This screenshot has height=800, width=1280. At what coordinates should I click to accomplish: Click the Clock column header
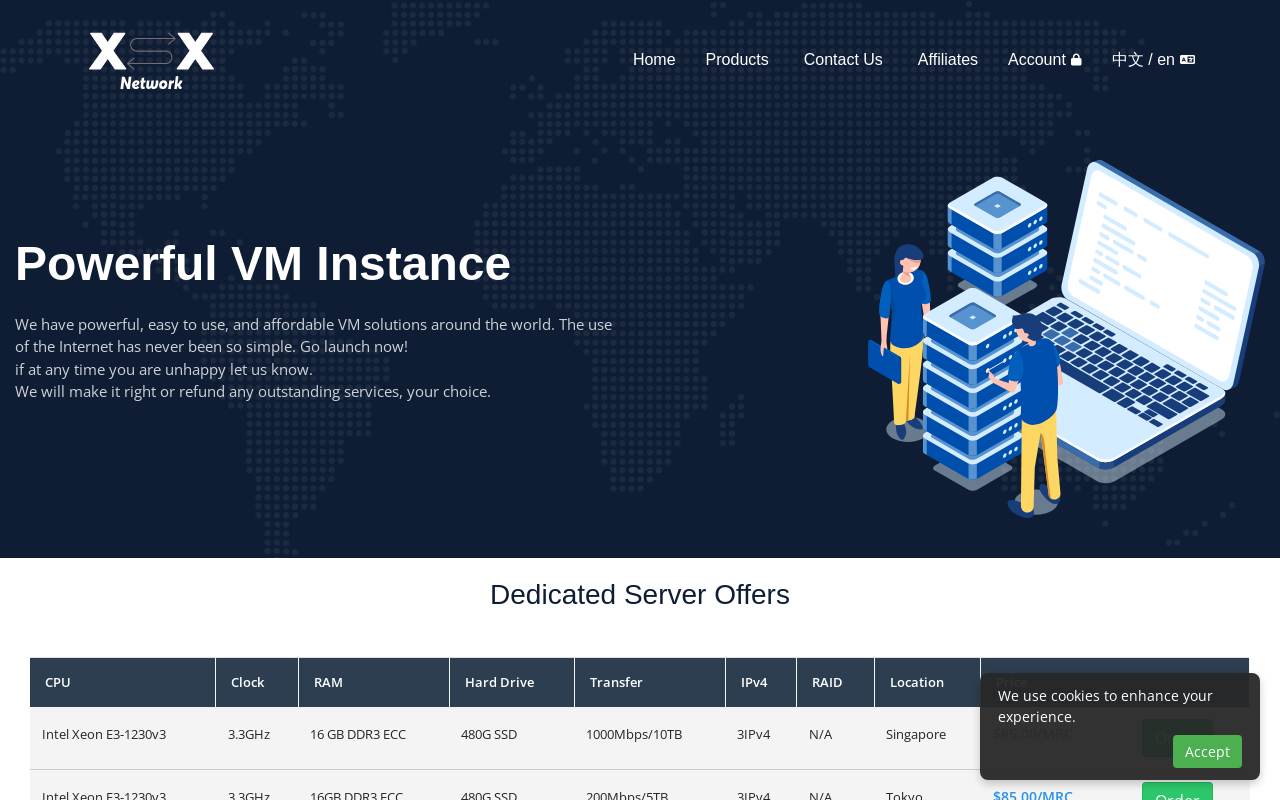coord(257,682)
